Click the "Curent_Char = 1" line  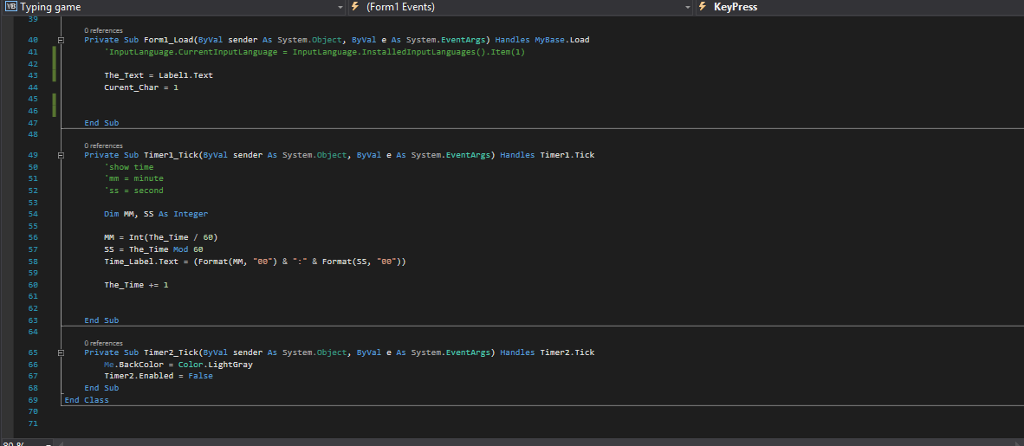point(141,87)
